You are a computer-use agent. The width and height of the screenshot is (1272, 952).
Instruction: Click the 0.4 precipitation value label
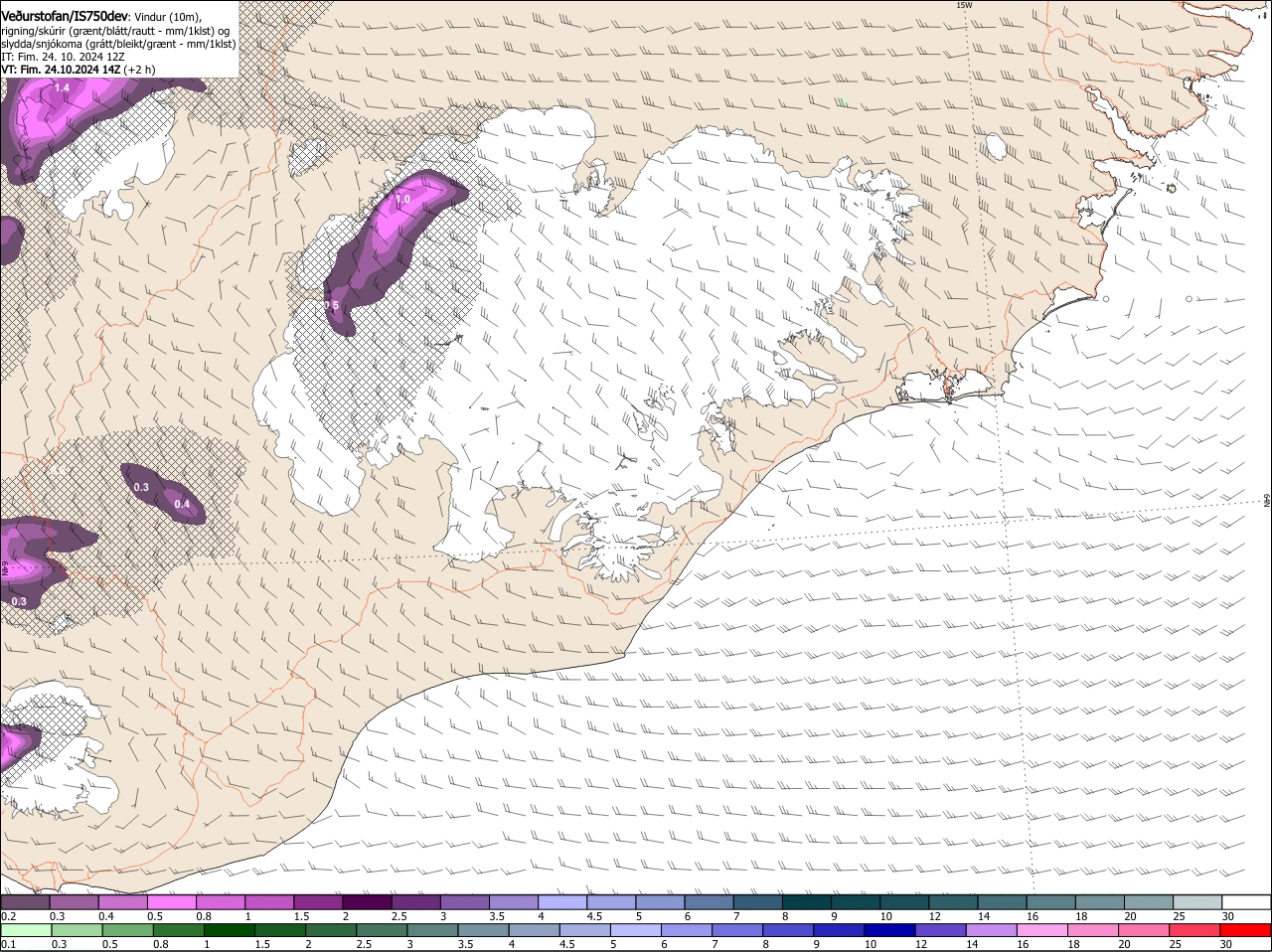point(182,505)
